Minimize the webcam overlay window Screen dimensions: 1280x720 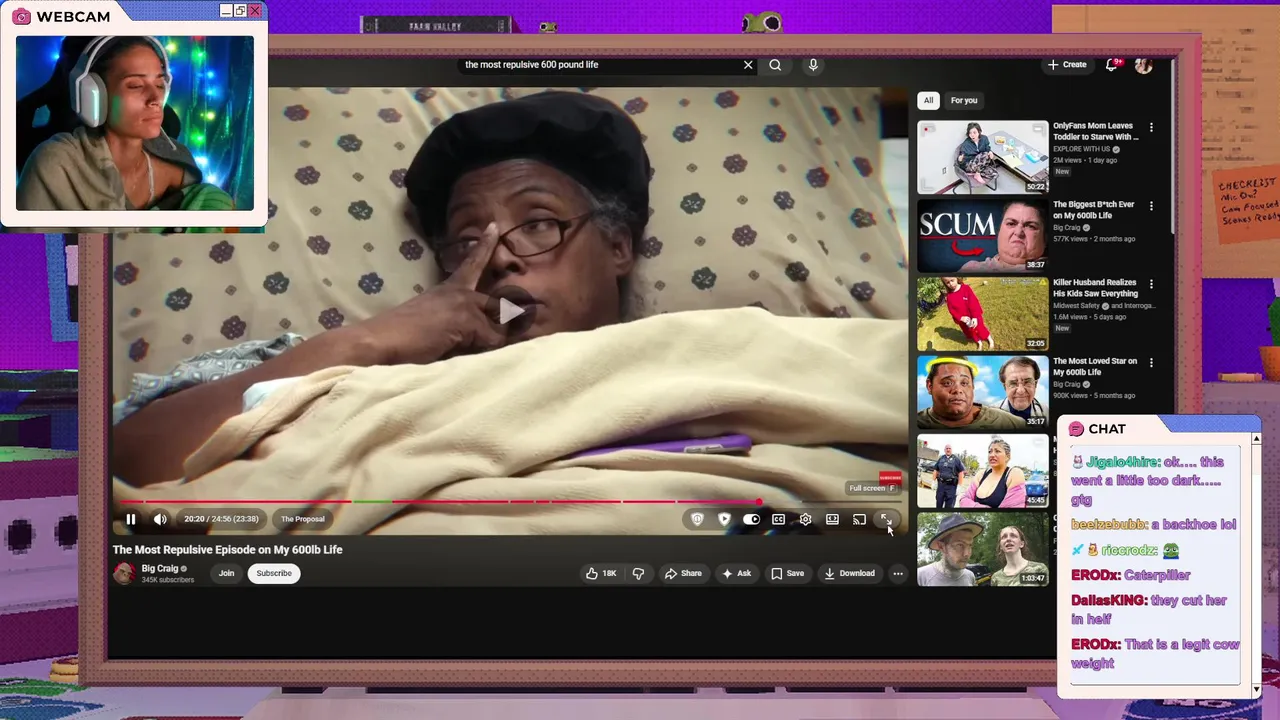pyautogui.click(x=225, y=11)
